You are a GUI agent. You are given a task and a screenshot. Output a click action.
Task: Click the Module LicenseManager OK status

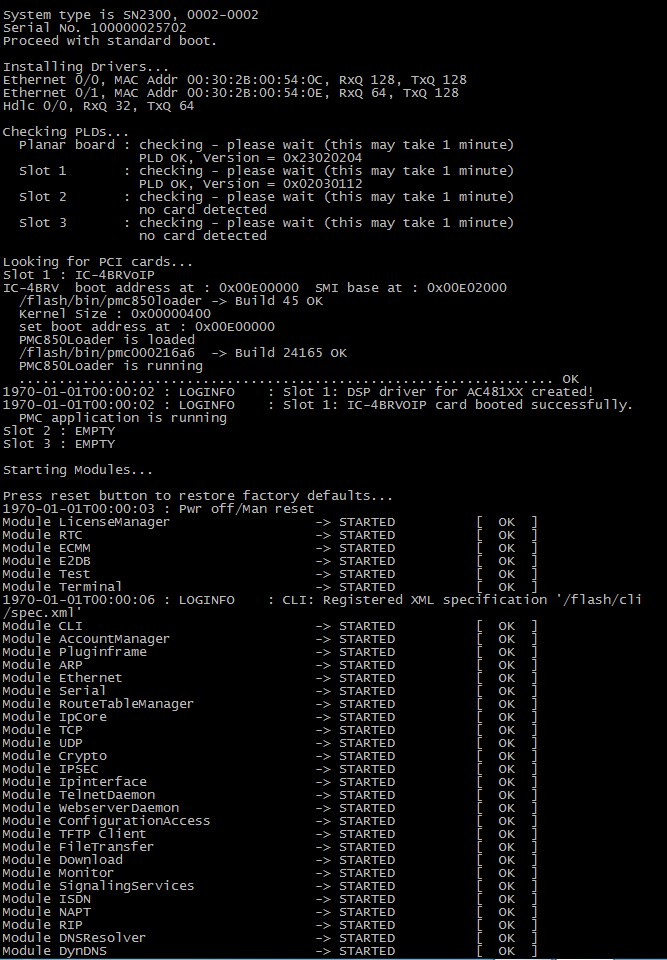(507, 522)
